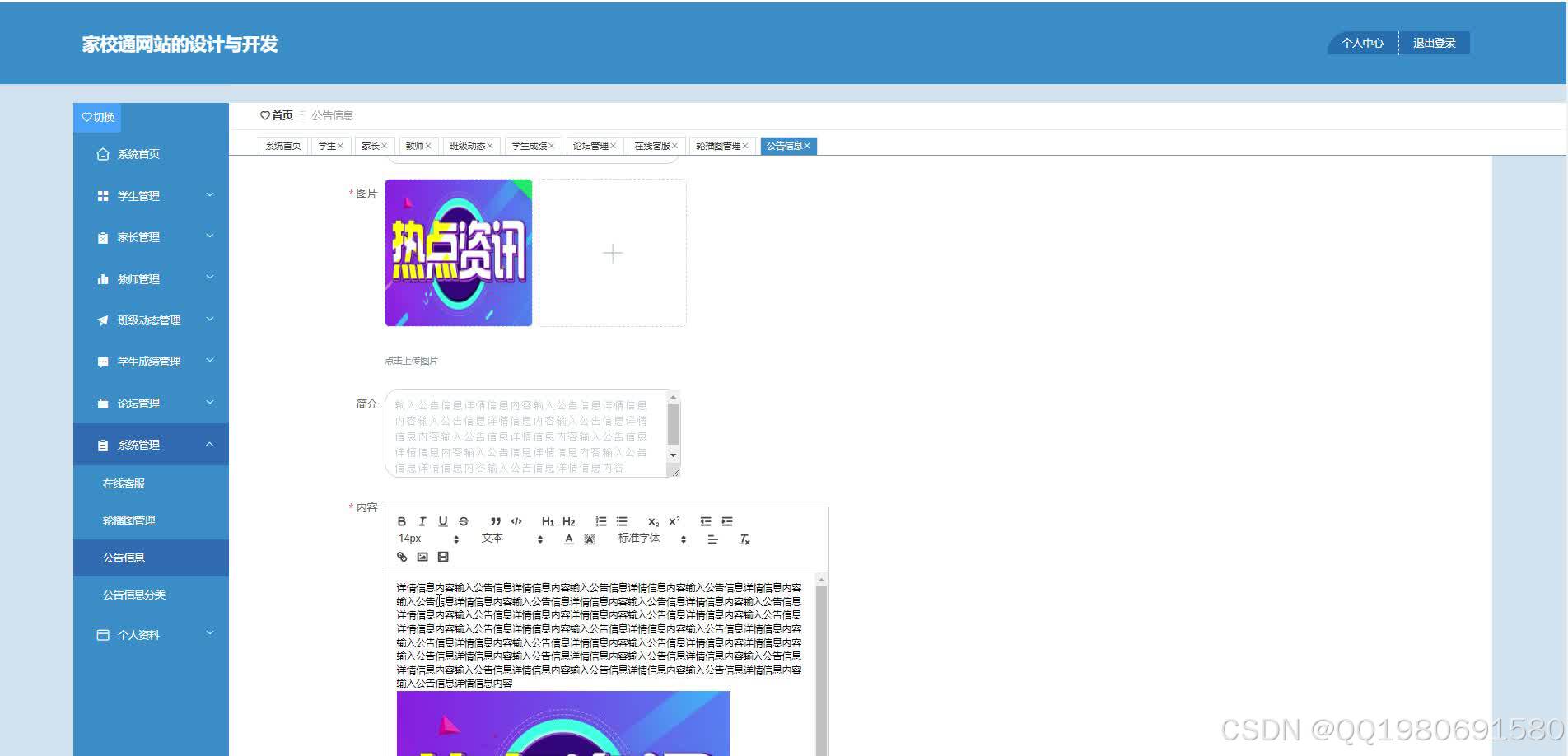The height and width of the screenshot is (756, 1568).
Task: Insert an image using the editor toolbar
Action: (422, 557)
